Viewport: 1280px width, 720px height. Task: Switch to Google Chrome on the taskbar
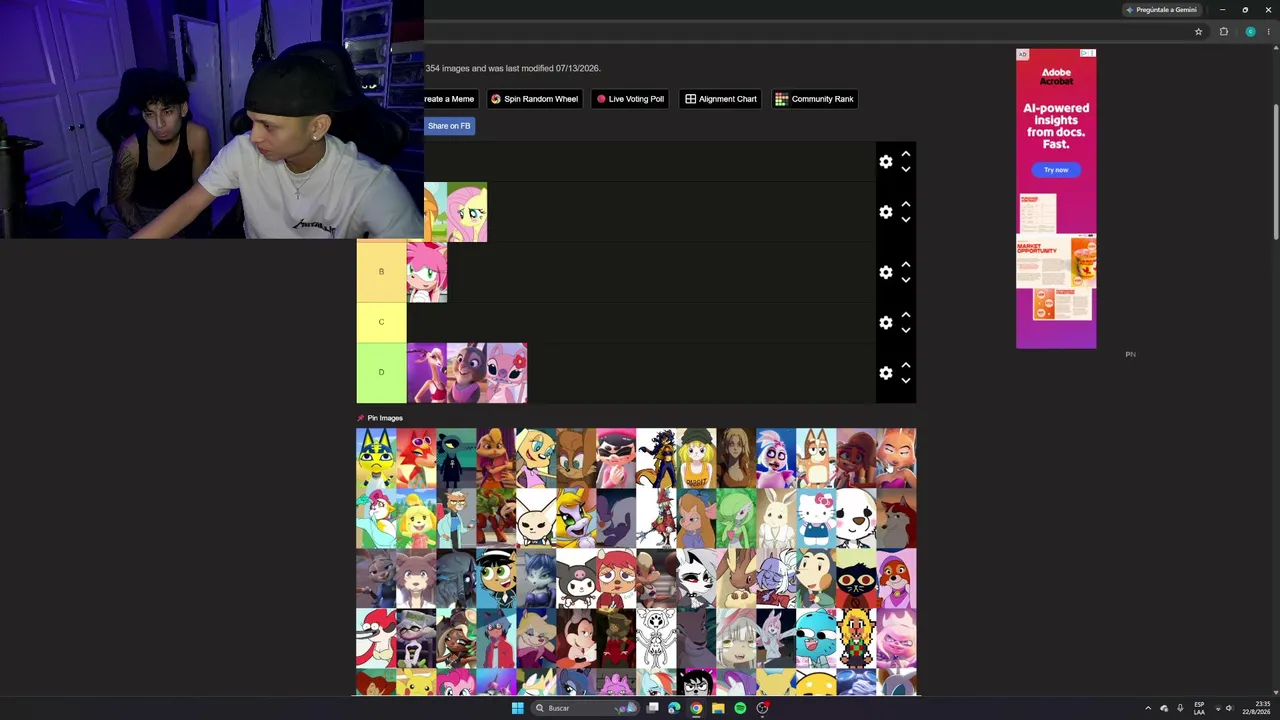coord(696,708)
